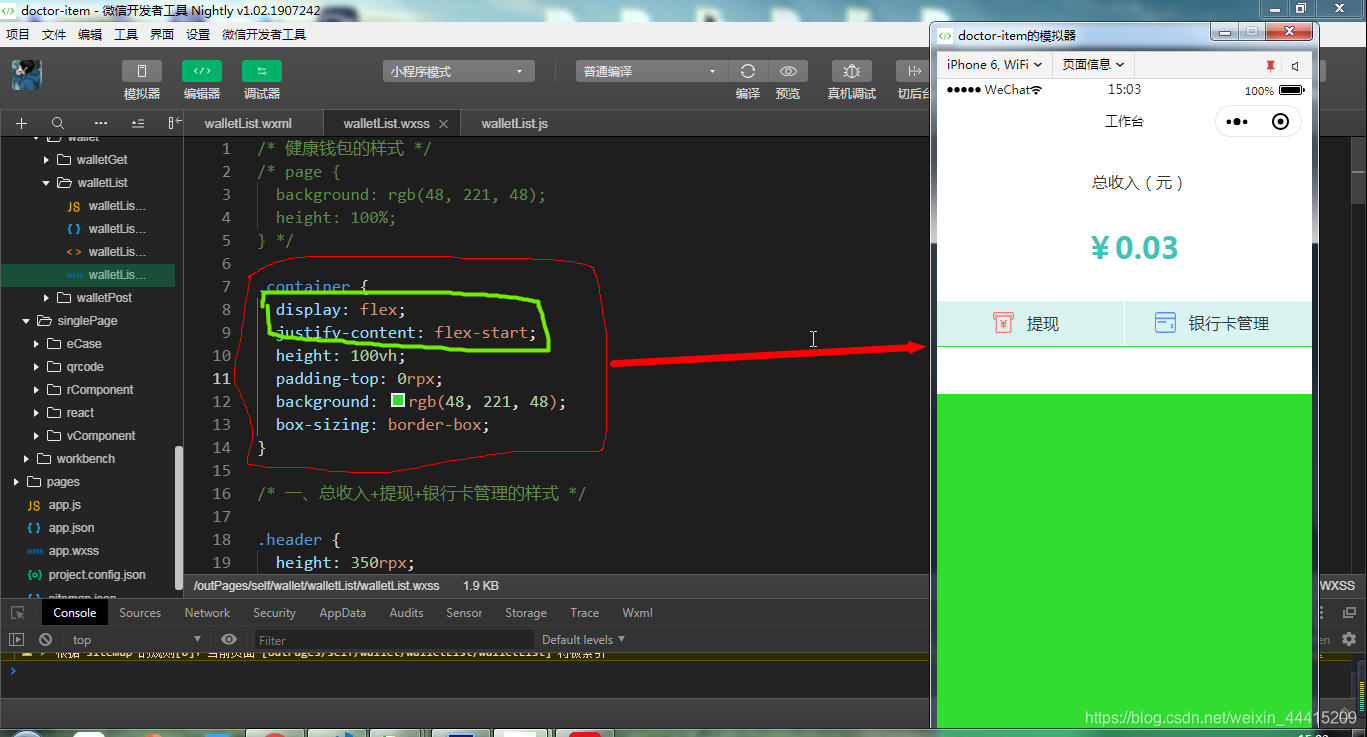Open the Default levels dropdown

(583, 639)
